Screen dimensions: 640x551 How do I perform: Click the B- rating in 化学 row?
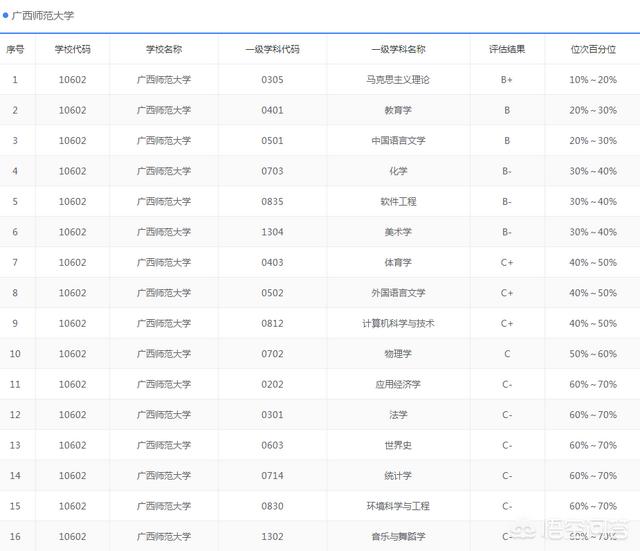click(507, 171)
